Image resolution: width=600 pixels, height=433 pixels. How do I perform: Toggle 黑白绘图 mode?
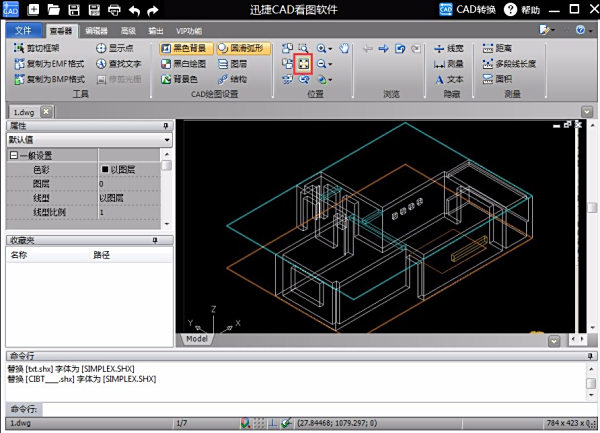point(184,64)
